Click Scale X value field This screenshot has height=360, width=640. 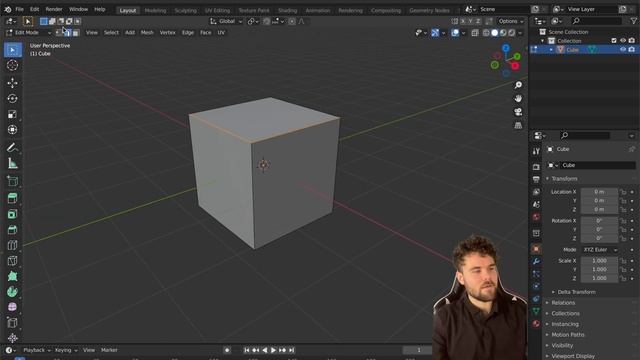click(x=599, y=261)
